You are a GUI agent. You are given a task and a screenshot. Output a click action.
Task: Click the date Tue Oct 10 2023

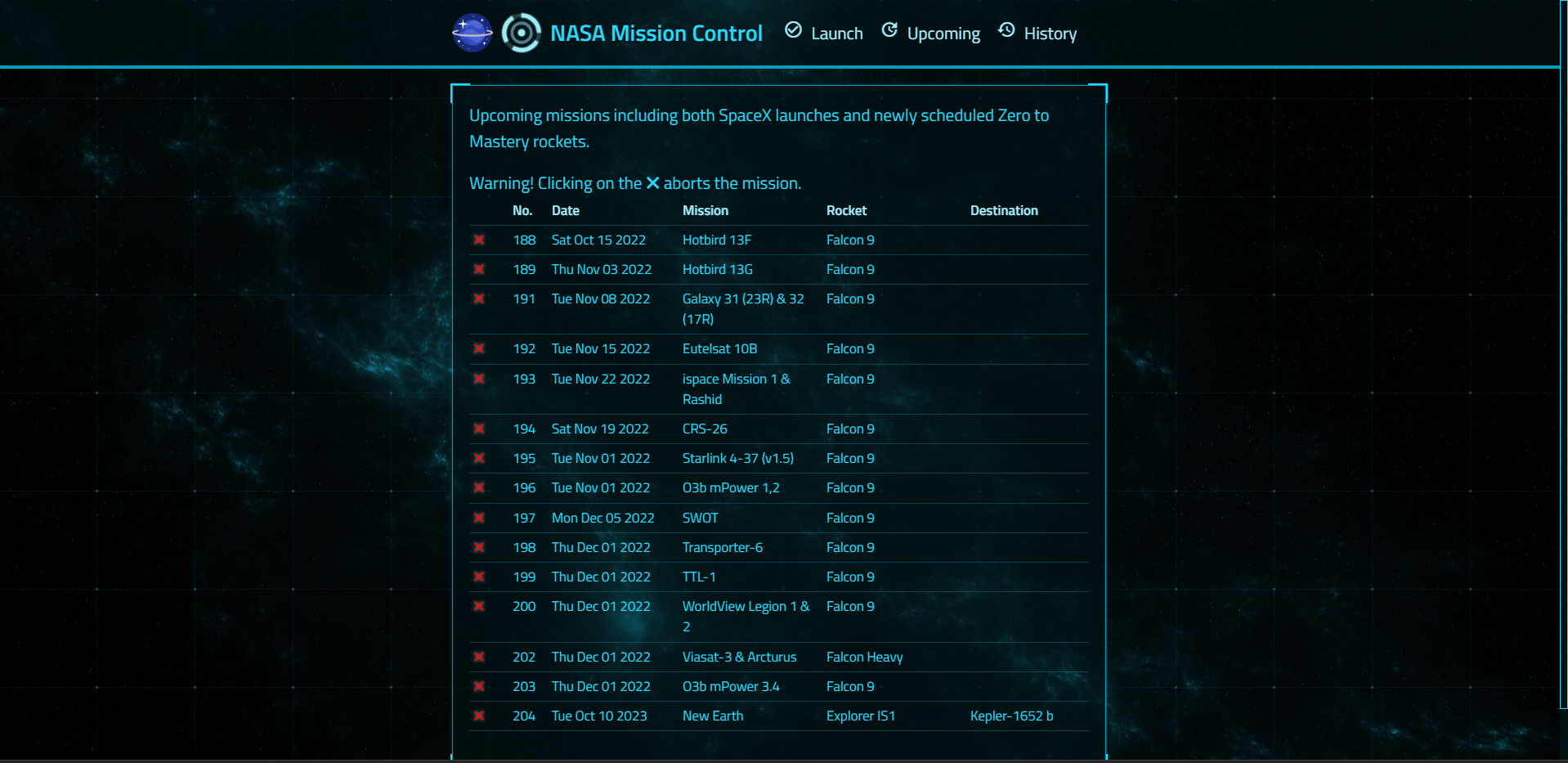(x=599, y=716)
